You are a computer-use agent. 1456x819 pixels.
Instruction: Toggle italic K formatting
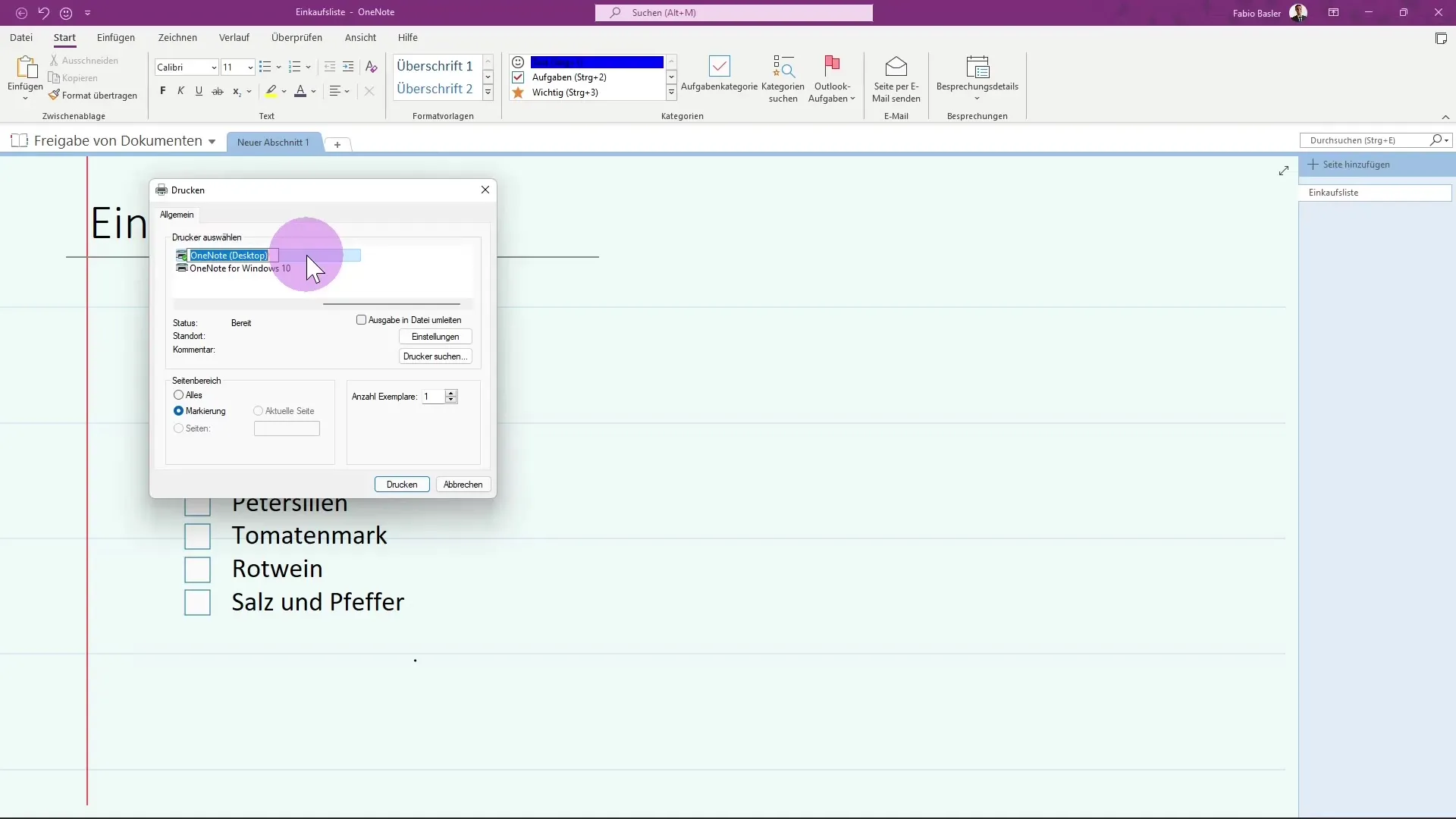click(x=180, y=91)
